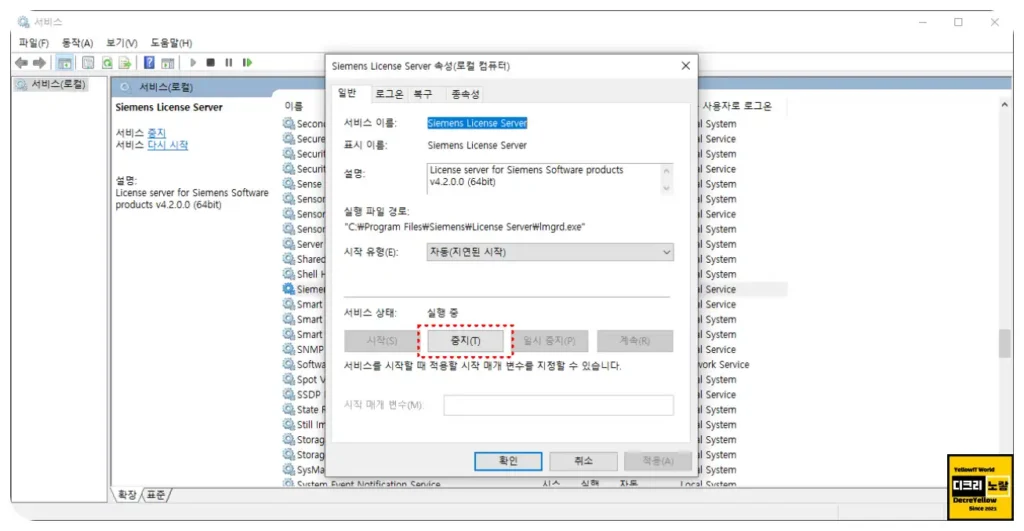Switch to the 일반 tab

coord(347,93)
